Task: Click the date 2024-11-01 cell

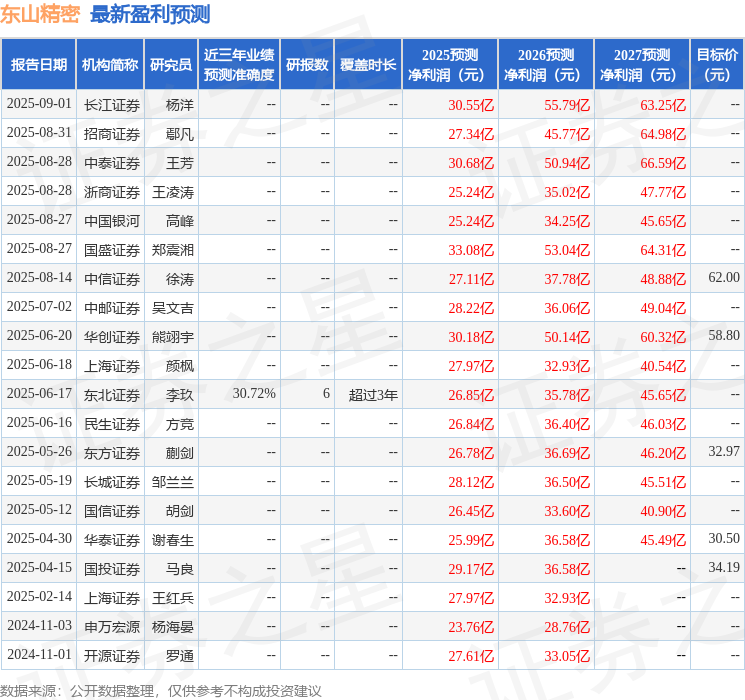Action: [39, 654]
